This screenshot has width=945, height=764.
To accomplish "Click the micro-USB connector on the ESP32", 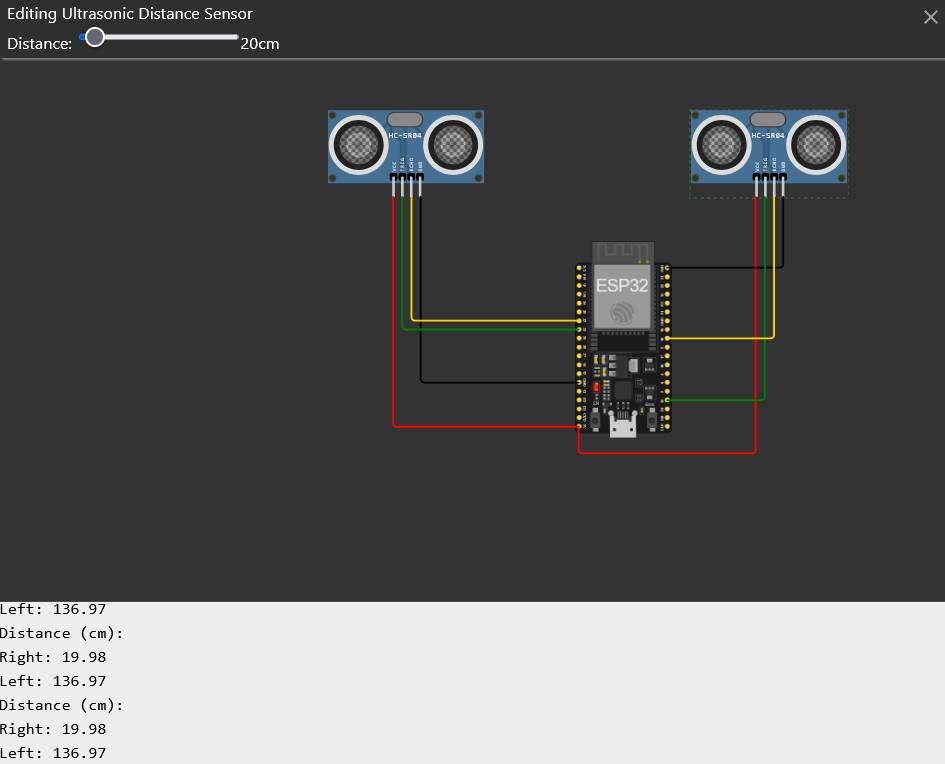I will 623,428.
